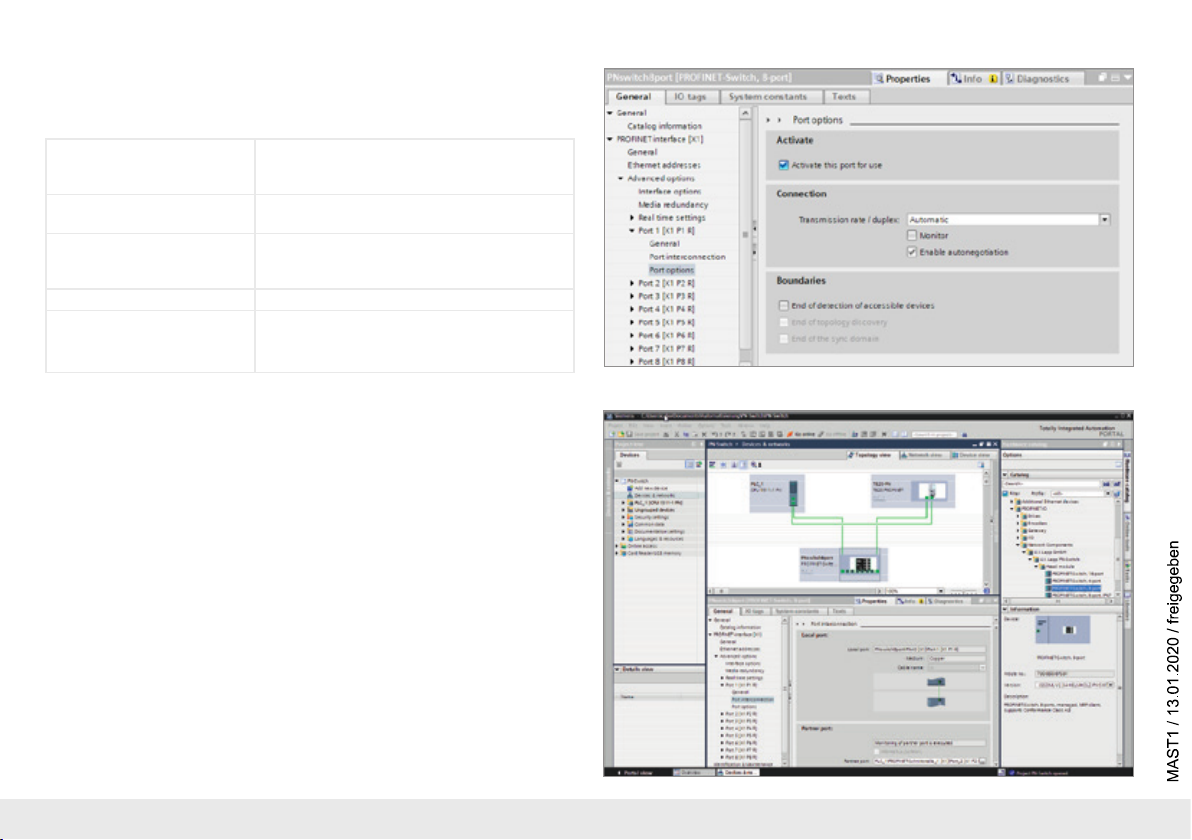The width and height of the screenshot is (1192, 840).
Task: Click the Portal view button
Action: pyautogui.click(x=635, y=773)
